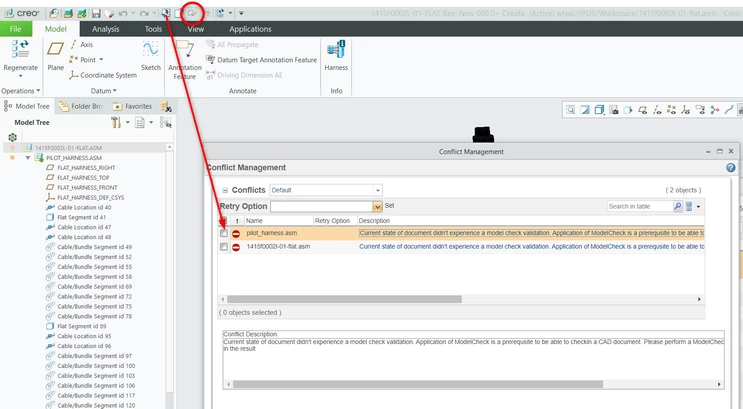This screenshot has height=409, width=743.
Task: Click the layer tree tab icon
Action: tap(166, 107)
